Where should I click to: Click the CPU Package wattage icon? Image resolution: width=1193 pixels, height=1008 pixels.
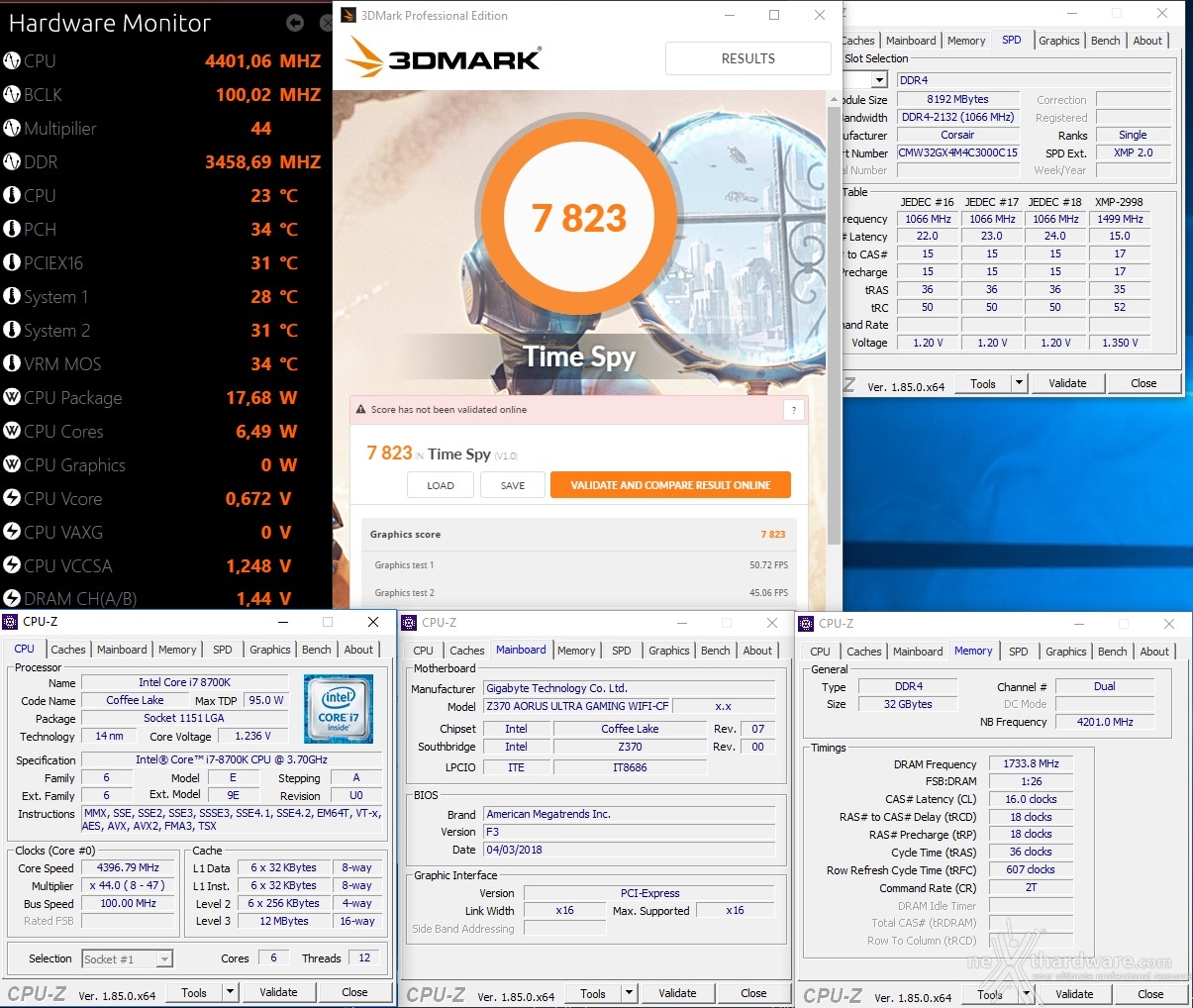pyautogui.click(x=12, y=397)
